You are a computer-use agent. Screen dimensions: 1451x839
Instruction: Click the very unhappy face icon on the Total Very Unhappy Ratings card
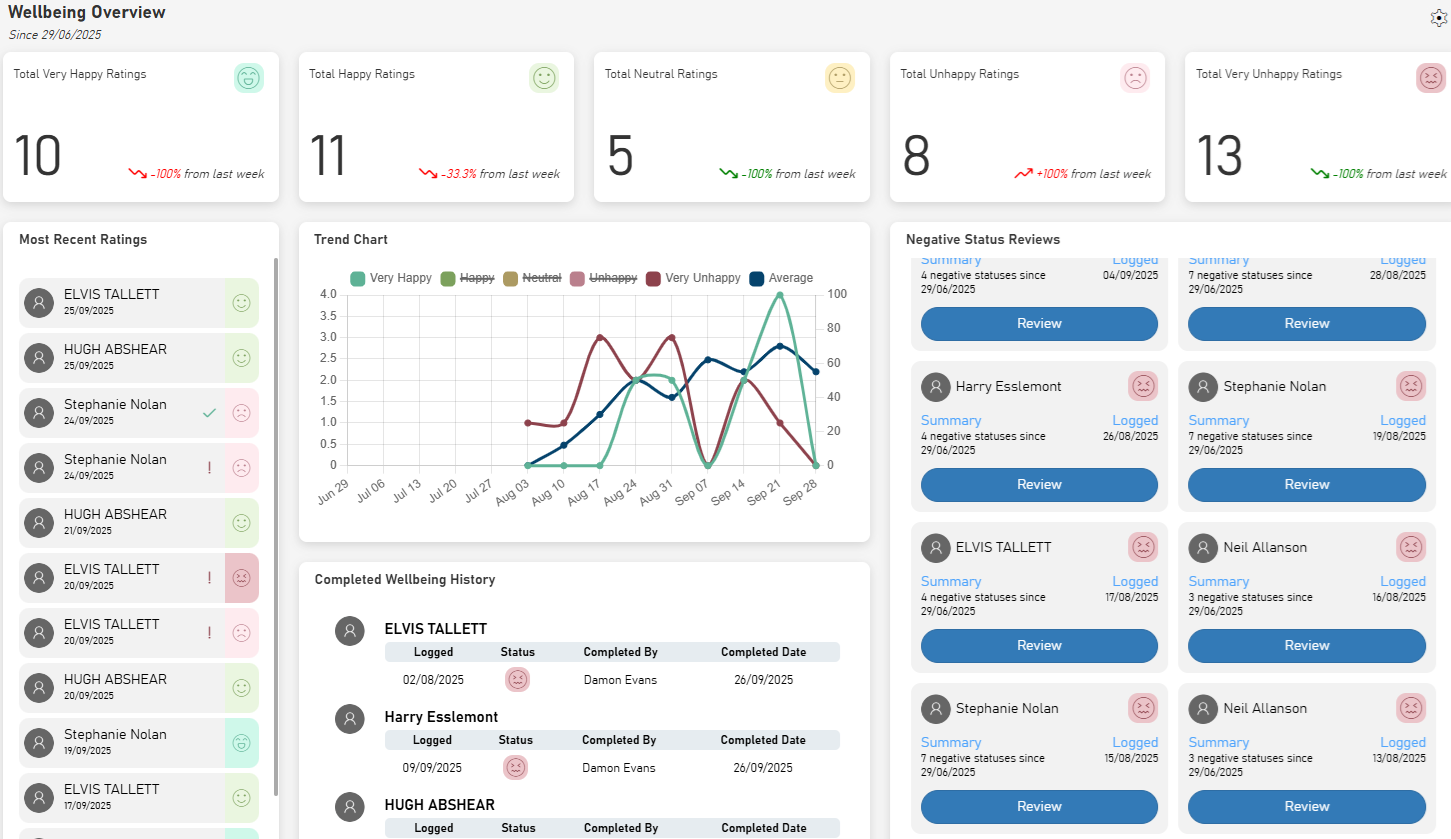(x=1431, y=78)
